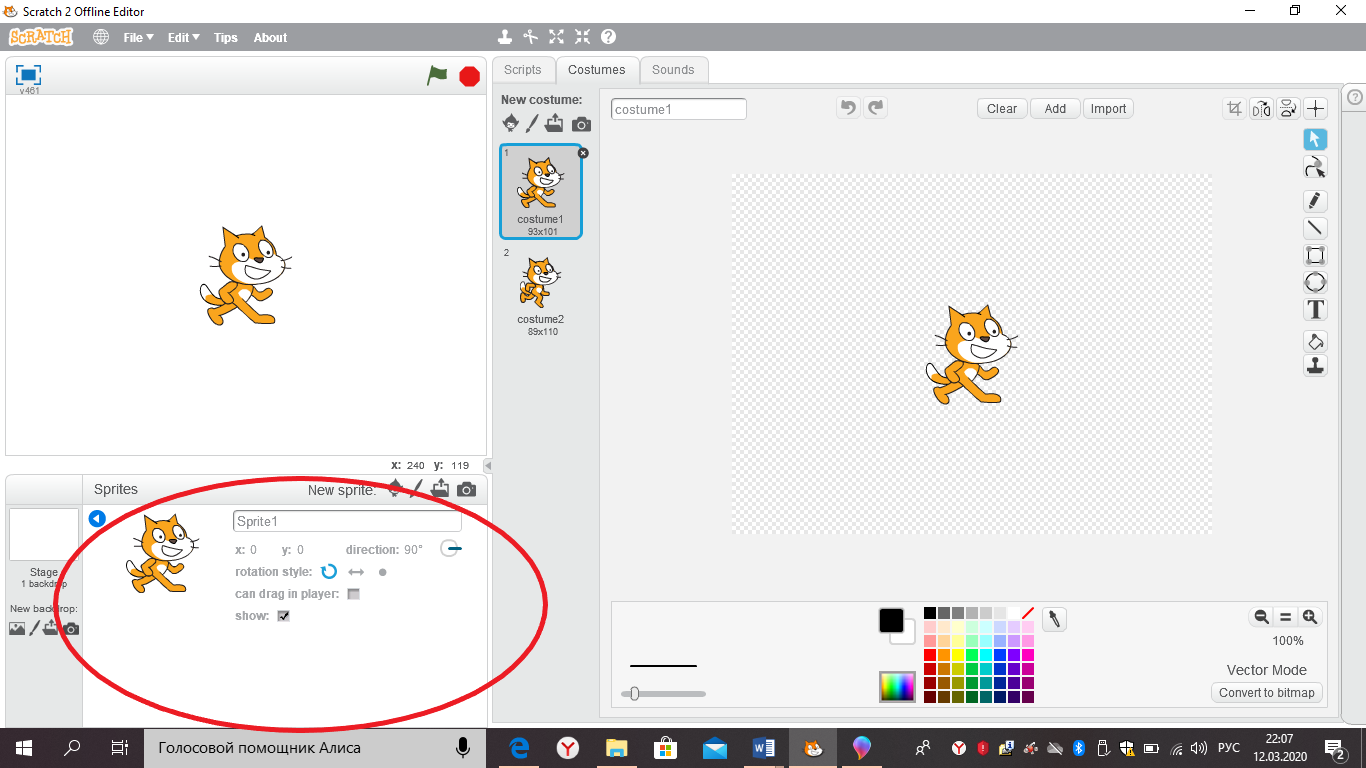Toggle can drag in player checkbox
The width and height of the screenshot is (1366, 768).
[x=353, y=594]
